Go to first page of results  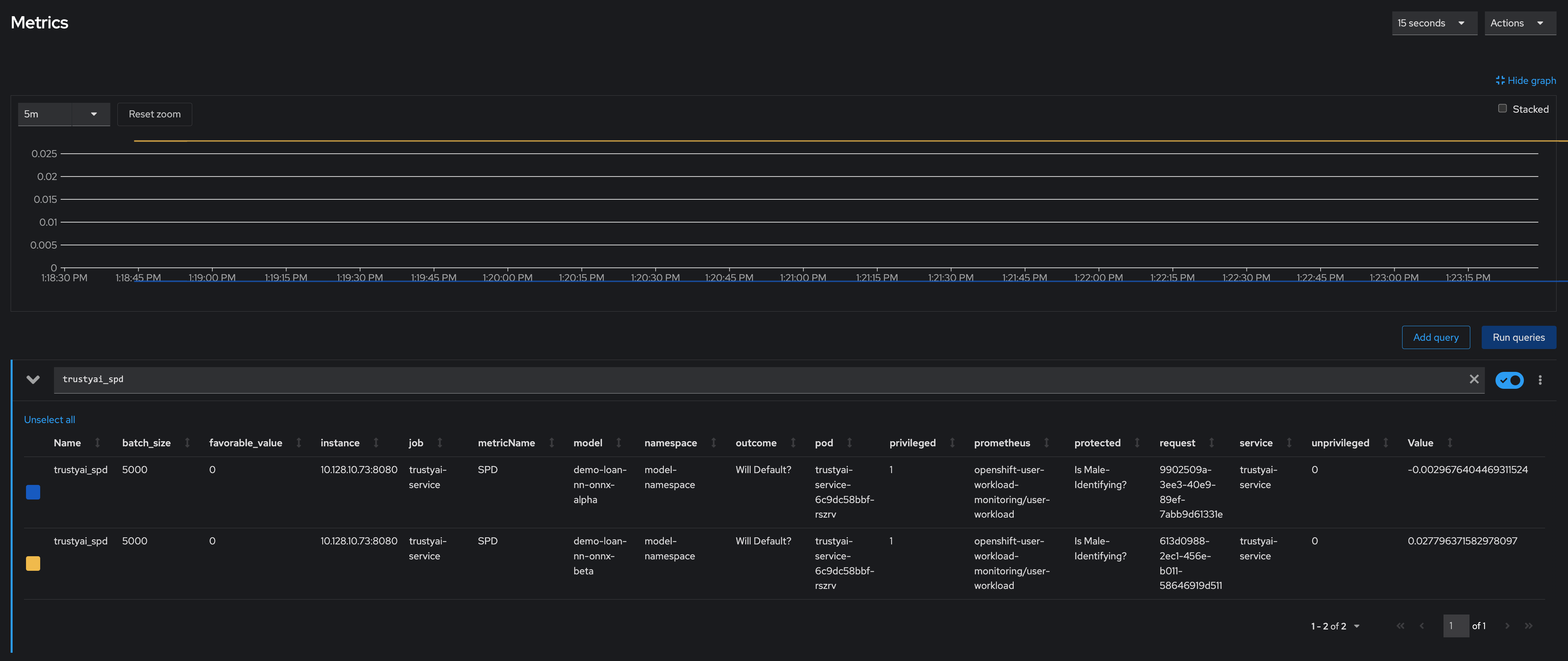click(1401, 626)
